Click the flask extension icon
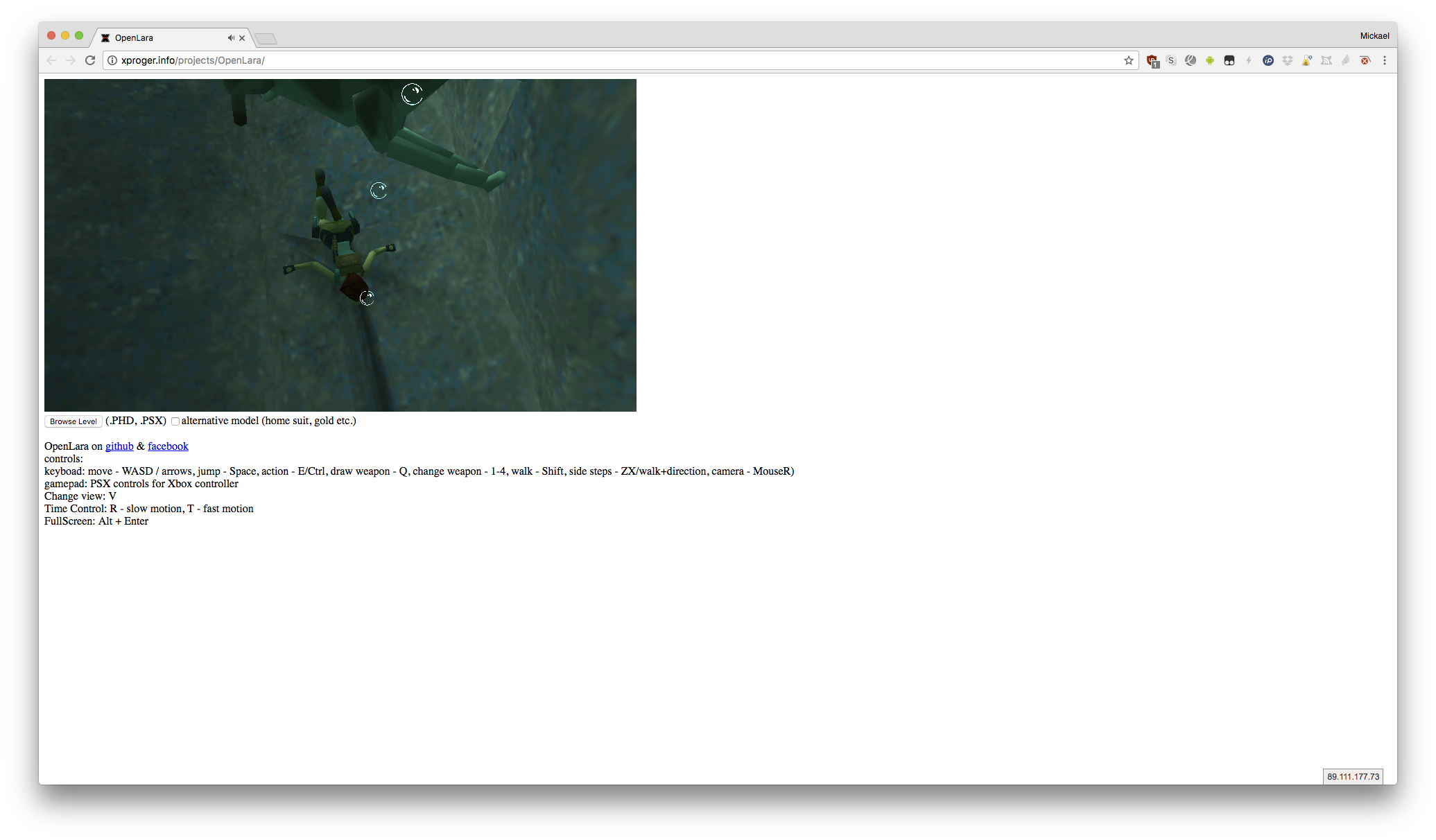 (1306, 60)
